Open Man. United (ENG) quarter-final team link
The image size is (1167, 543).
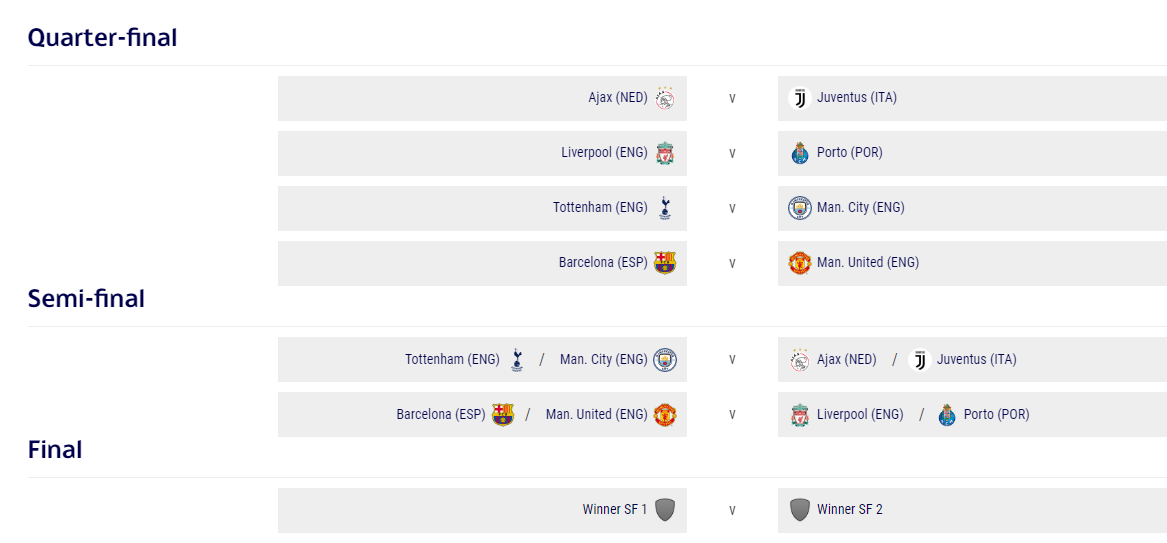click(867, 263)
